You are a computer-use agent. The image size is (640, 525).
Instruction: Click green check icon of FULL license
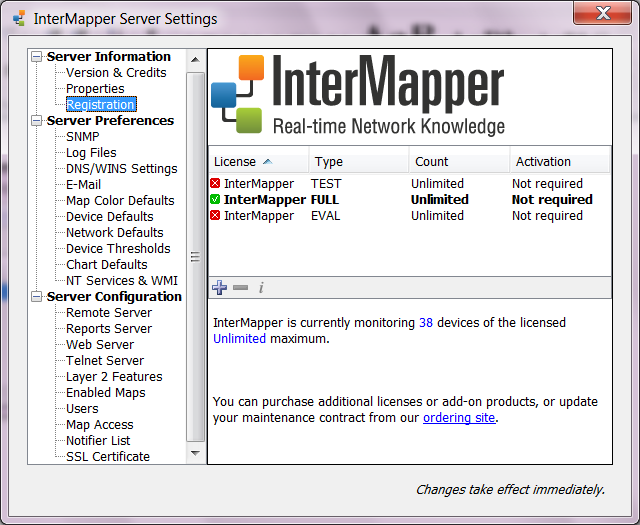click(x=215, y=200)
